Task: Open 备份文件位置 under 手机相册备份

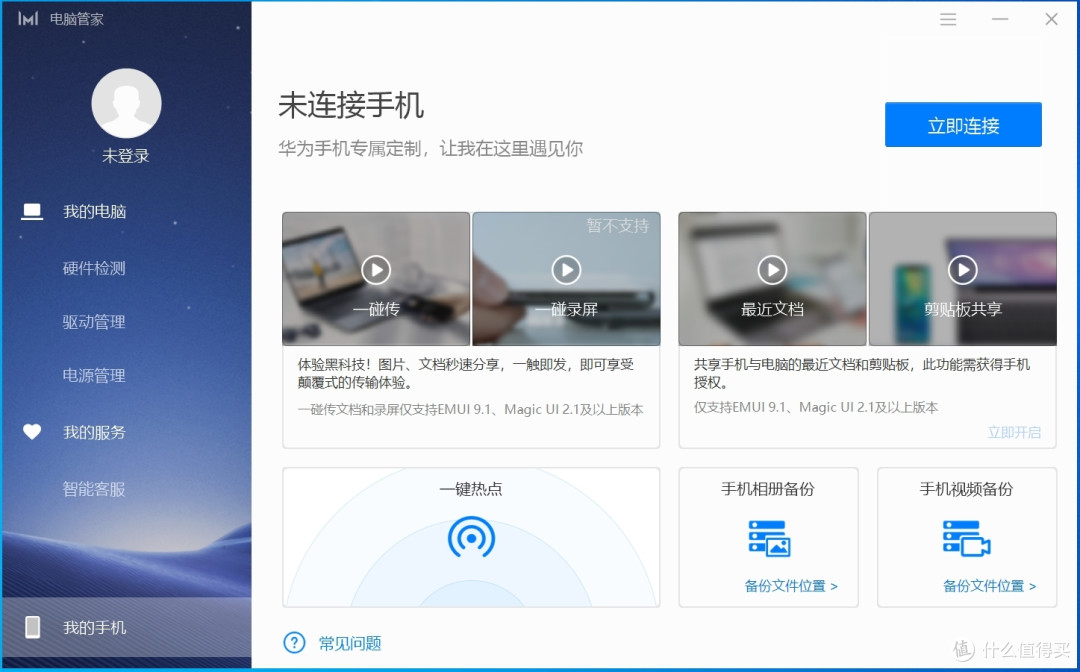Action: coord(791,586)
